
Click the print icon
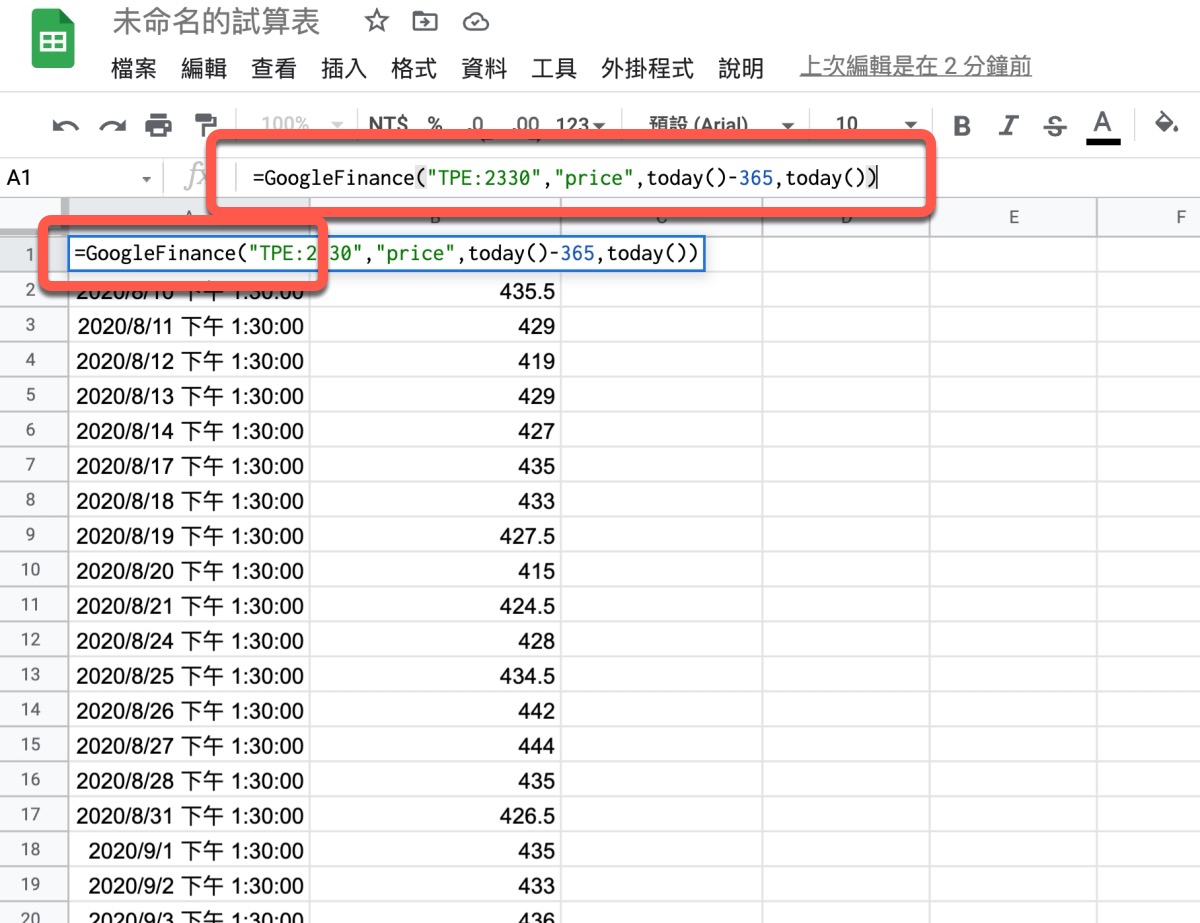(158, 126)
